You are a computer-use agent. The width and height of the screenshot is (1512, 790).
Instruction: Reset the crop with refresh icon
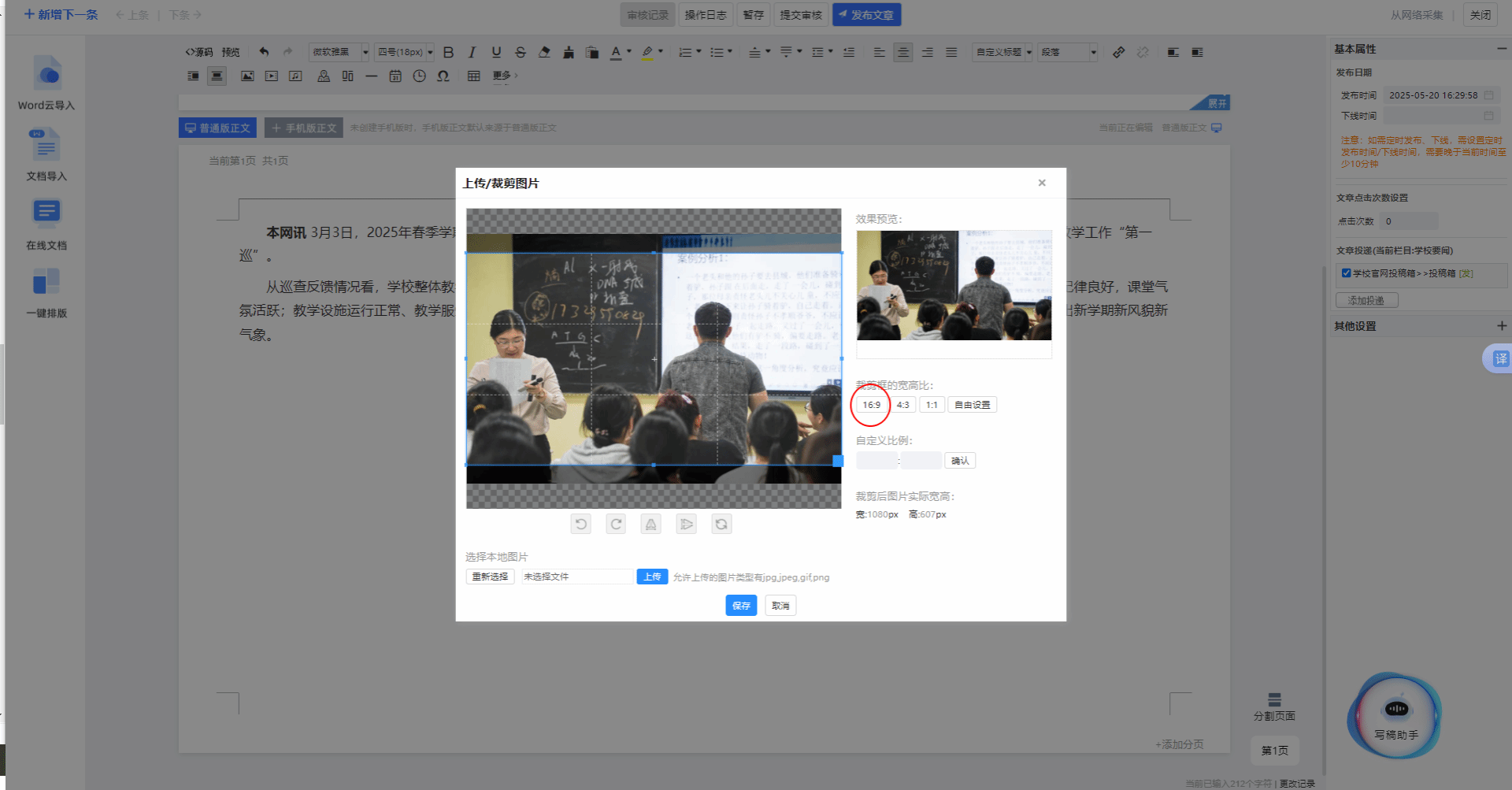tap(721, 525)
